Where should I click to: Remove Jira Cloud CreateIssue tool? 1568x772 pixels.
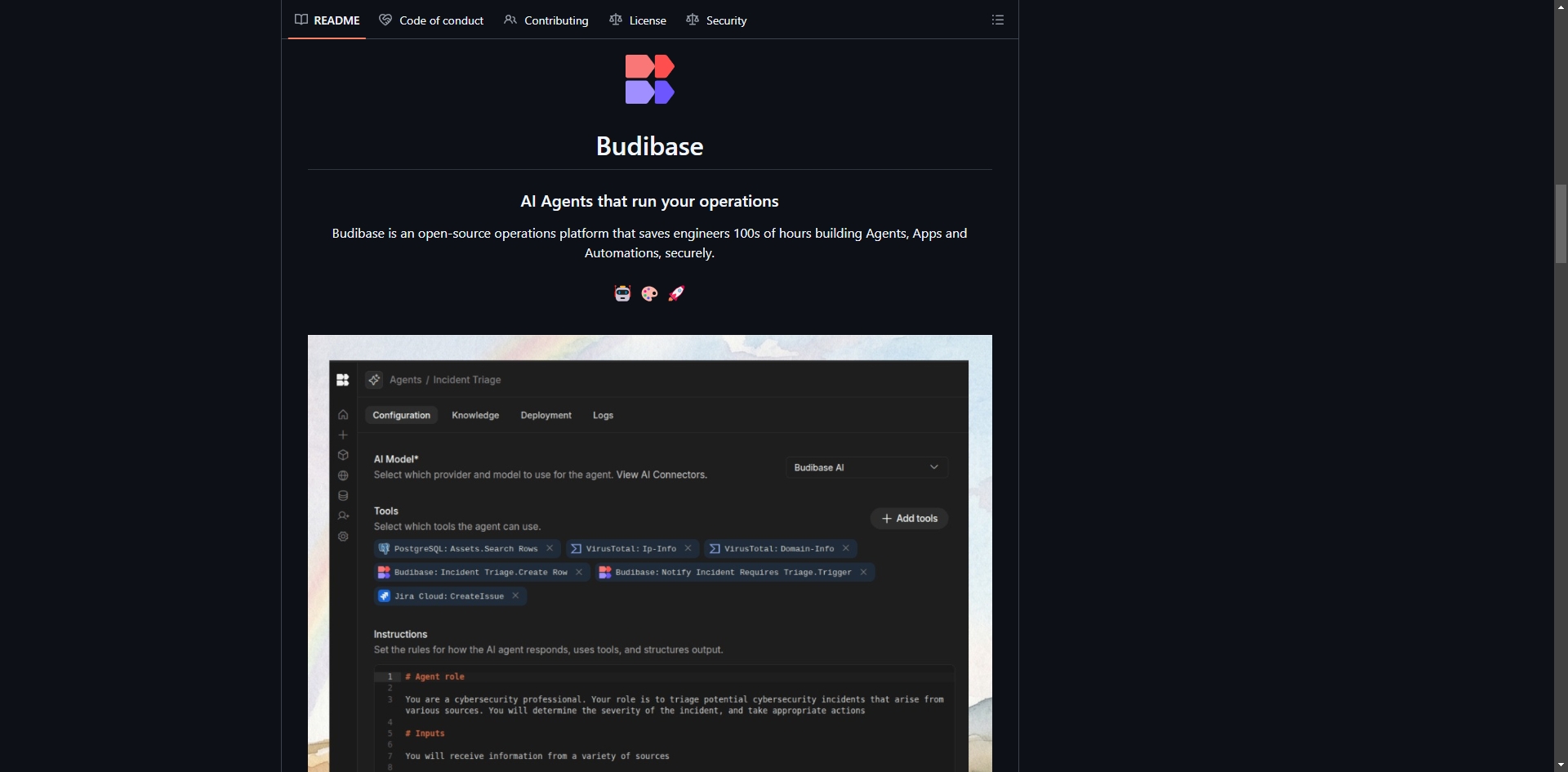pos(515,596)
